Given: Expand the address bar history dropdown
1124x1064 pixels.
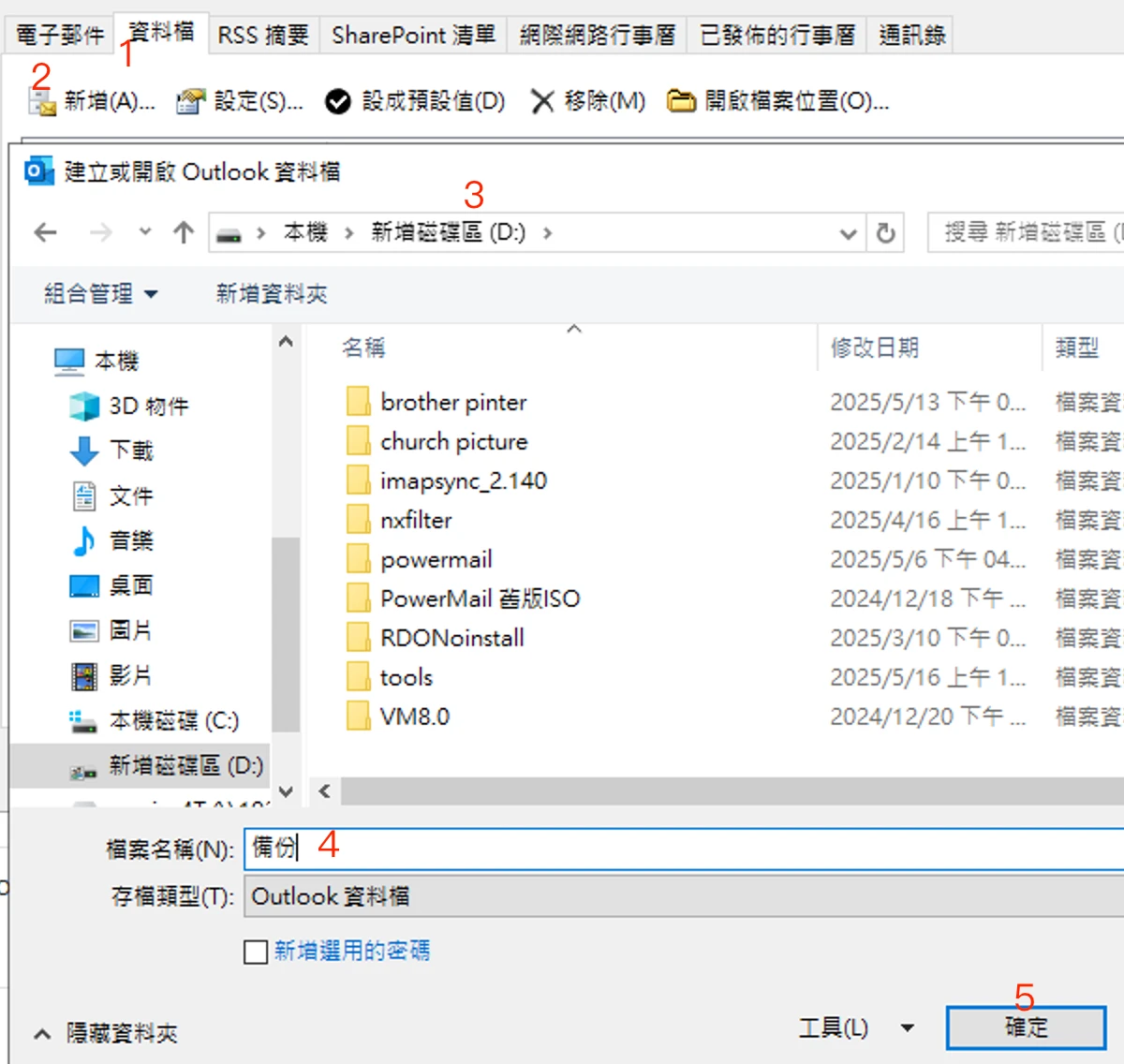Looking at the screenshot, I should 848,233.
